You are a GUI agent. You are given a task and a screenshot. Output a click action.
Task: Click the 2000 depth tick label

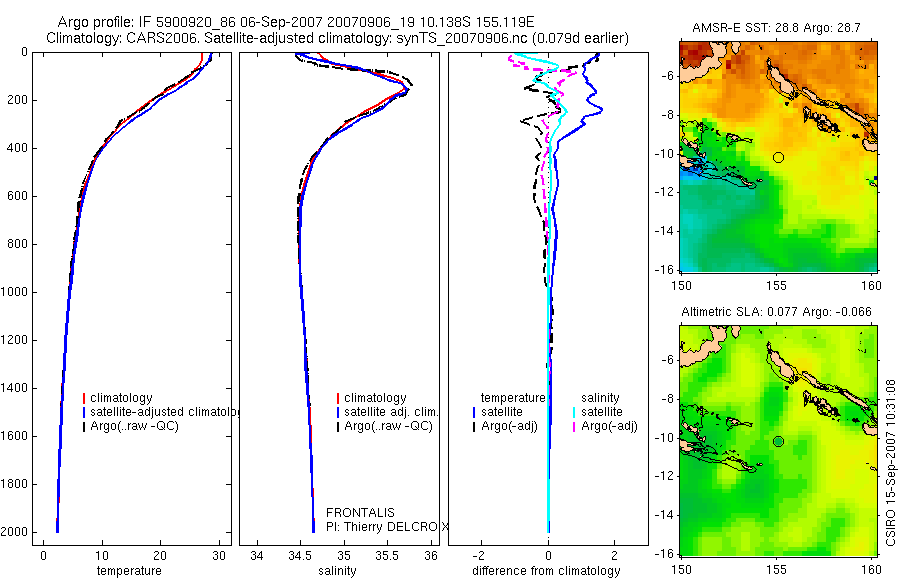14,532
